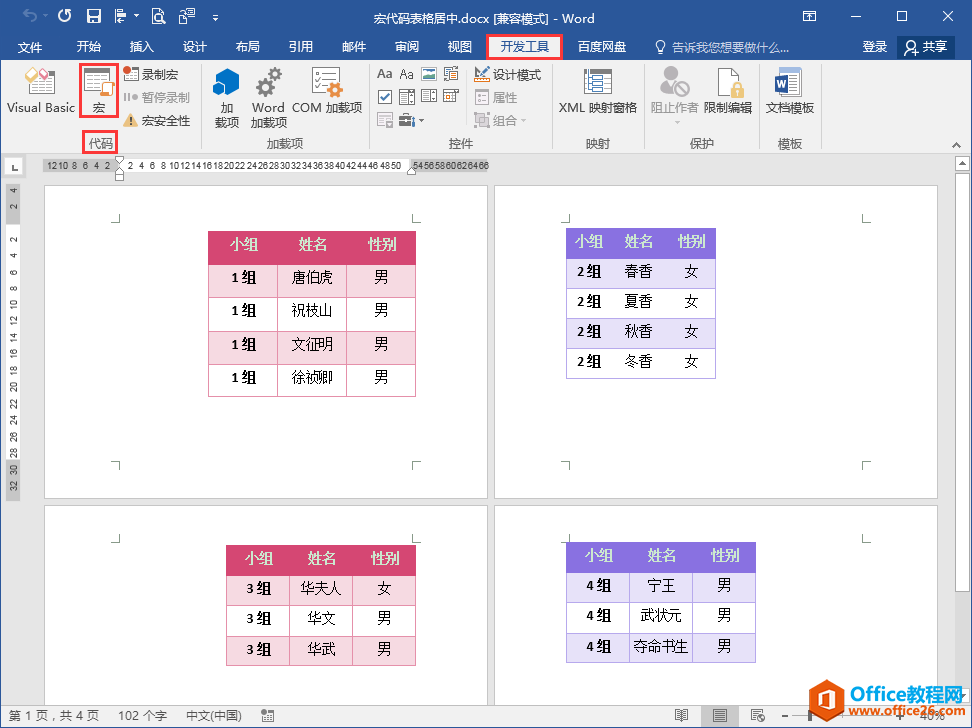The width and height of the screenshot is (972, 728).
Task: Switch to print layout view icon
Action: (719, 716)
